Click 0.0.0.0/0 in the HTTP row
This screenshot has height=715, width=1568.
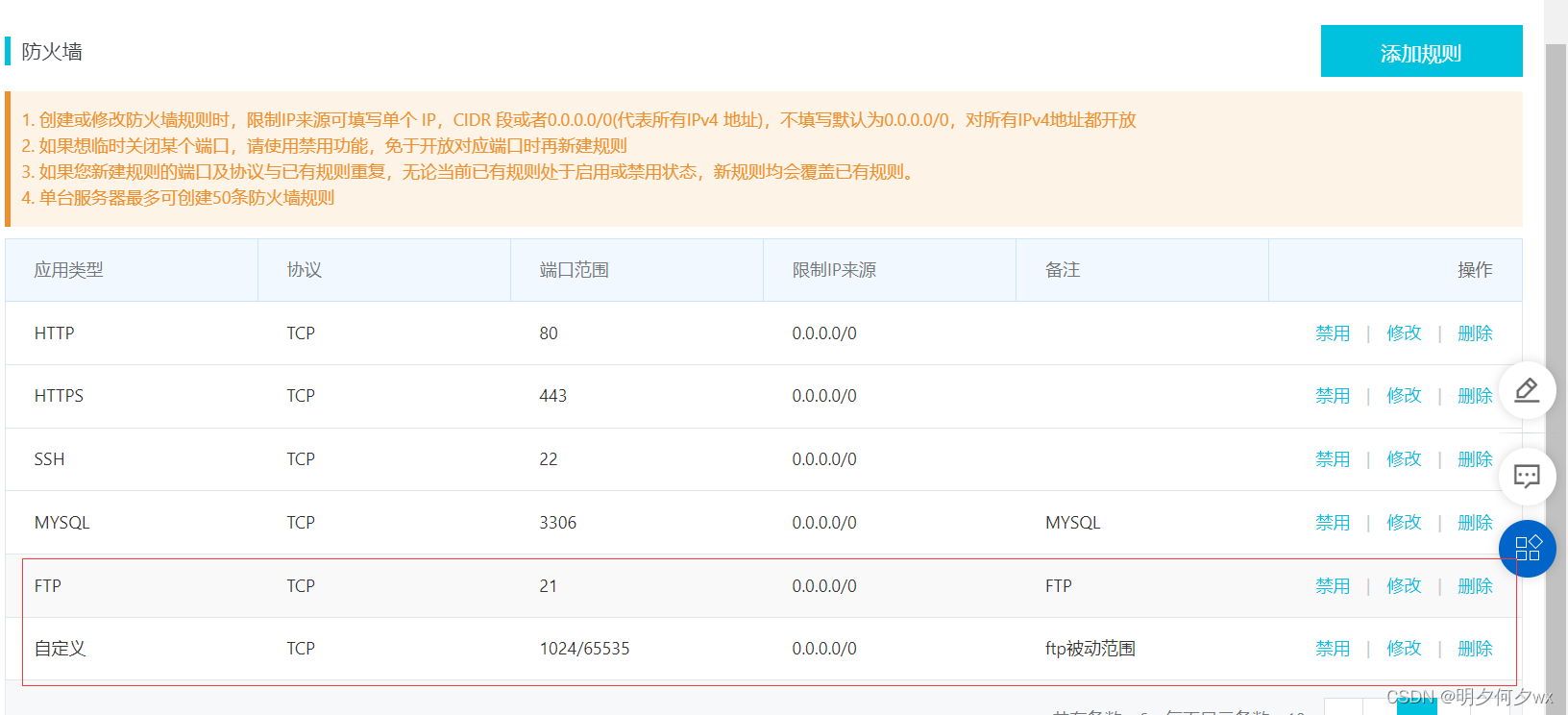(824, 333)
